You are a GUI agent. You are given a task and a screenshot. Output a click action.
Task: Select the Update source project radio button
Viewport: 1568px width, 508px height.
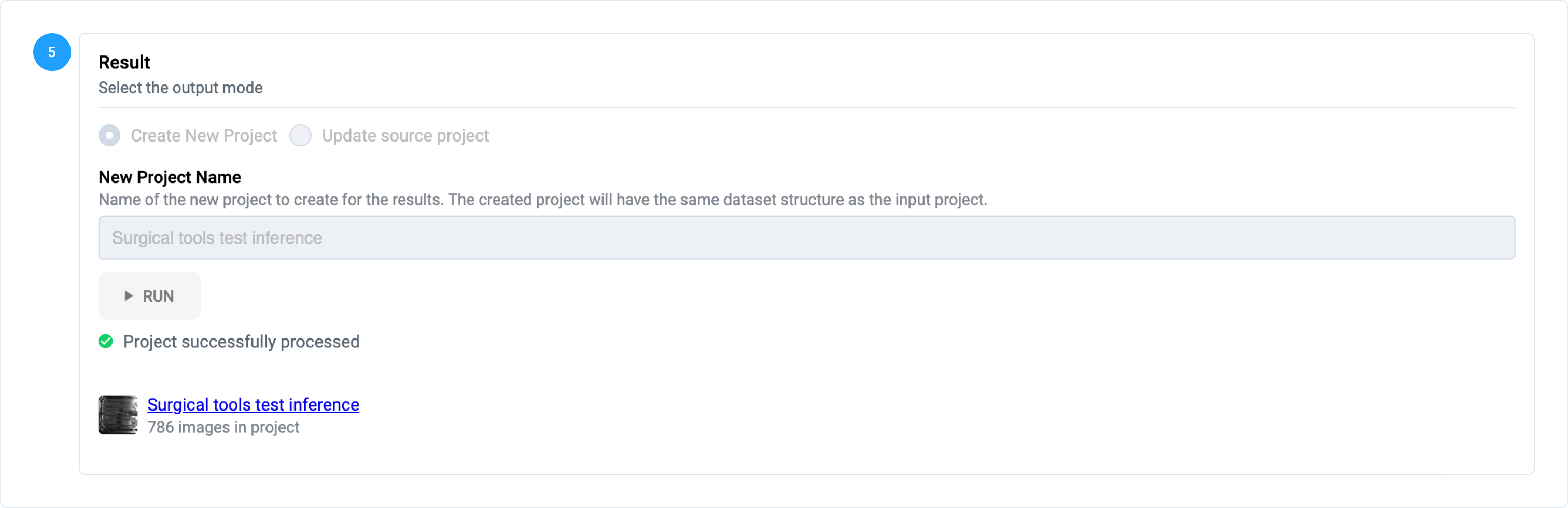tap(300, 135)
